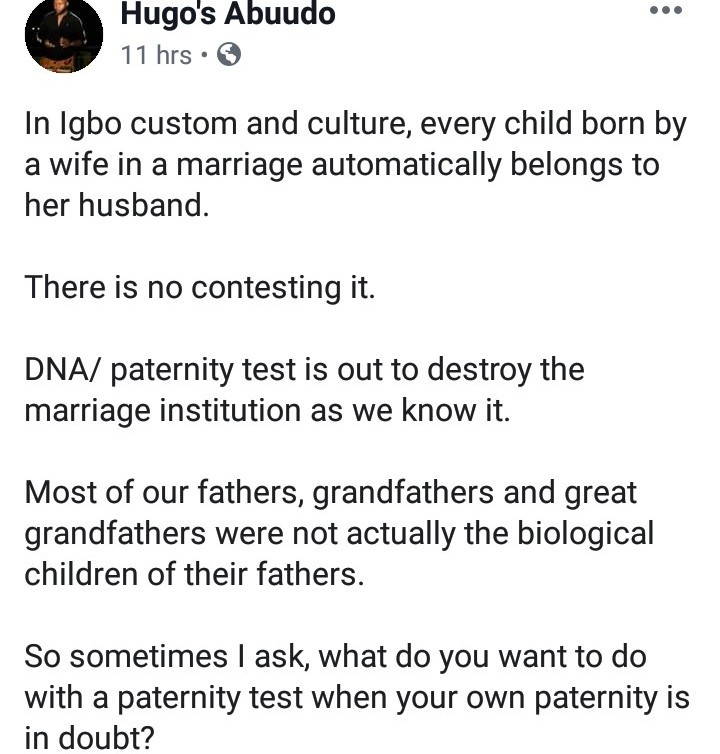Open the post's three-dot options menu
This screenshot has width=720, height=754.
(x=666, y=11)
